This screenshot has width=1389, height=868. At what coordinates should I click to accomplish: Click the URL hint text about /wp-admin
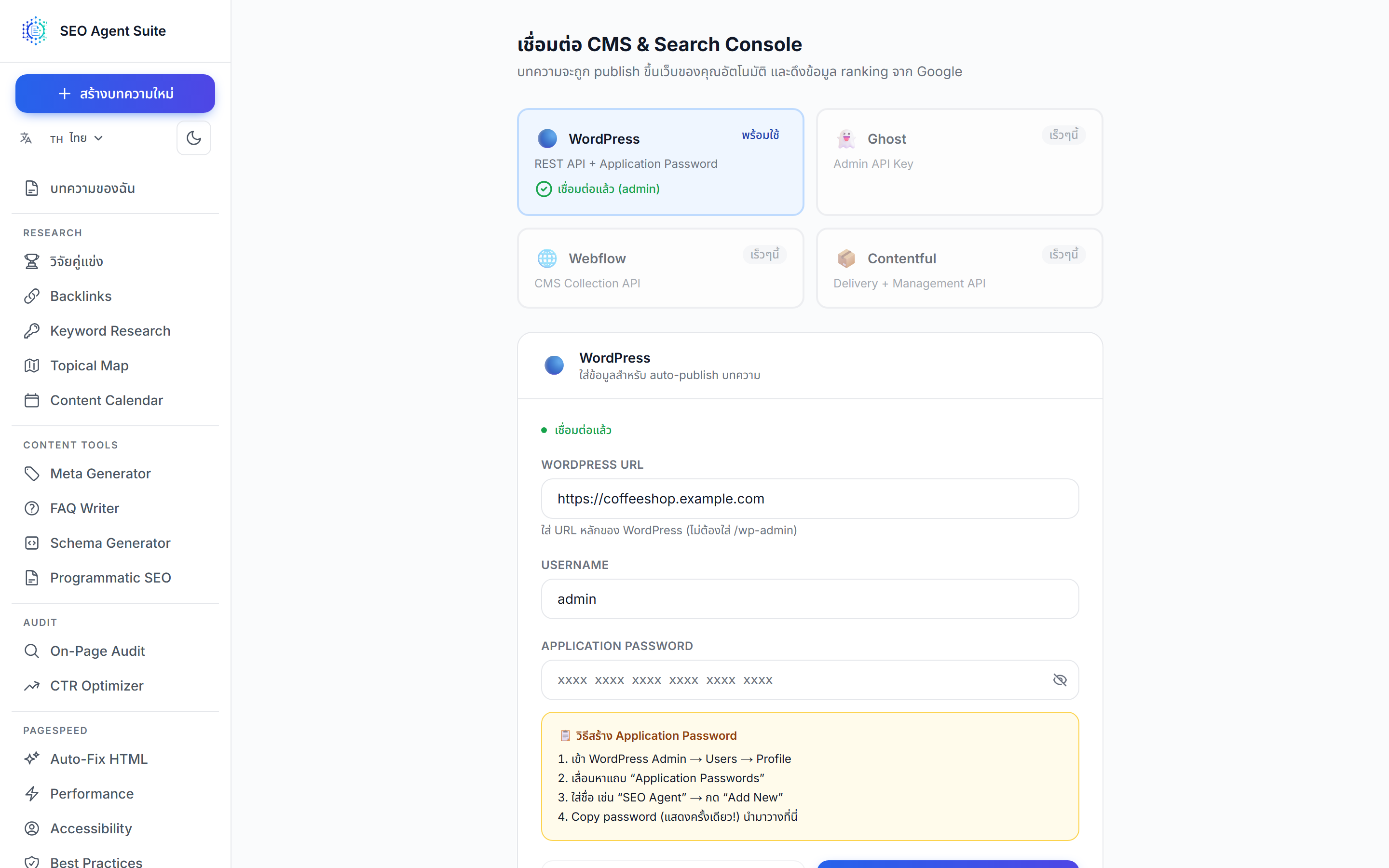(668, 530)
